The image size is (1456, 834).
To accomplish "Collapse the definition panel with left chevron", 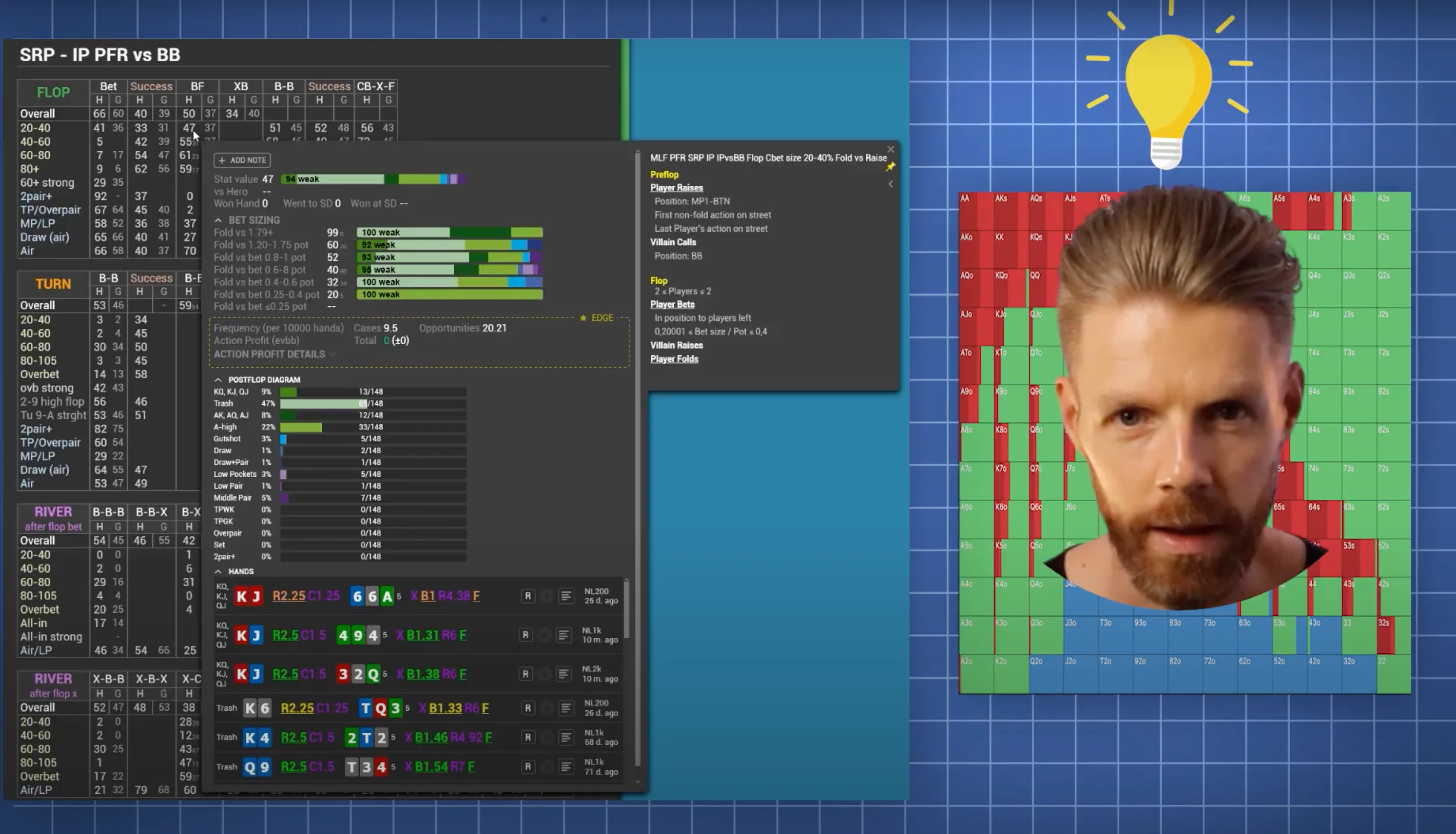I will click(x=890, y=184).
